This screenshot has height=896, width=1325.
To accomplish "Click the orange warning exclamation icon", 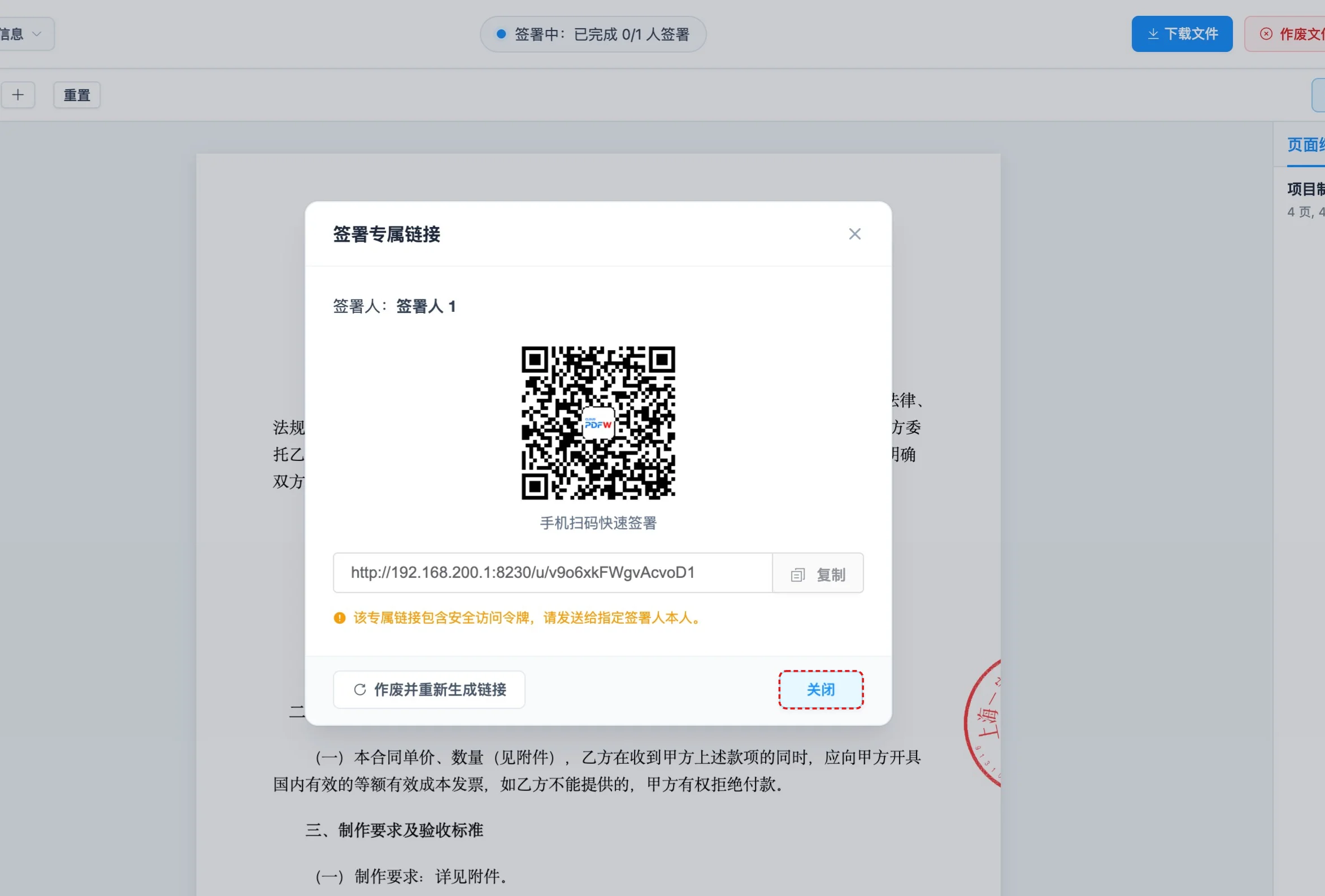I will tap(340, 618).
